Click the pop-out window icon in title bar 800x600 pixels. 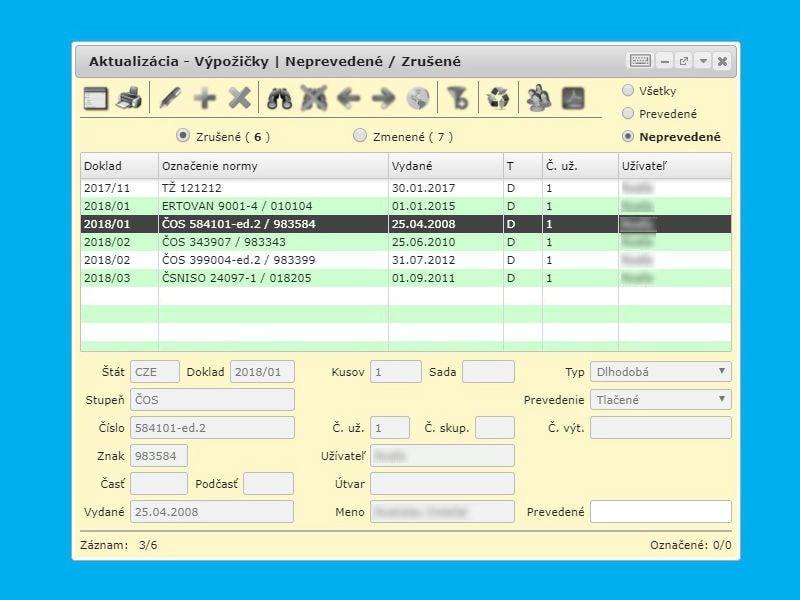684,61
